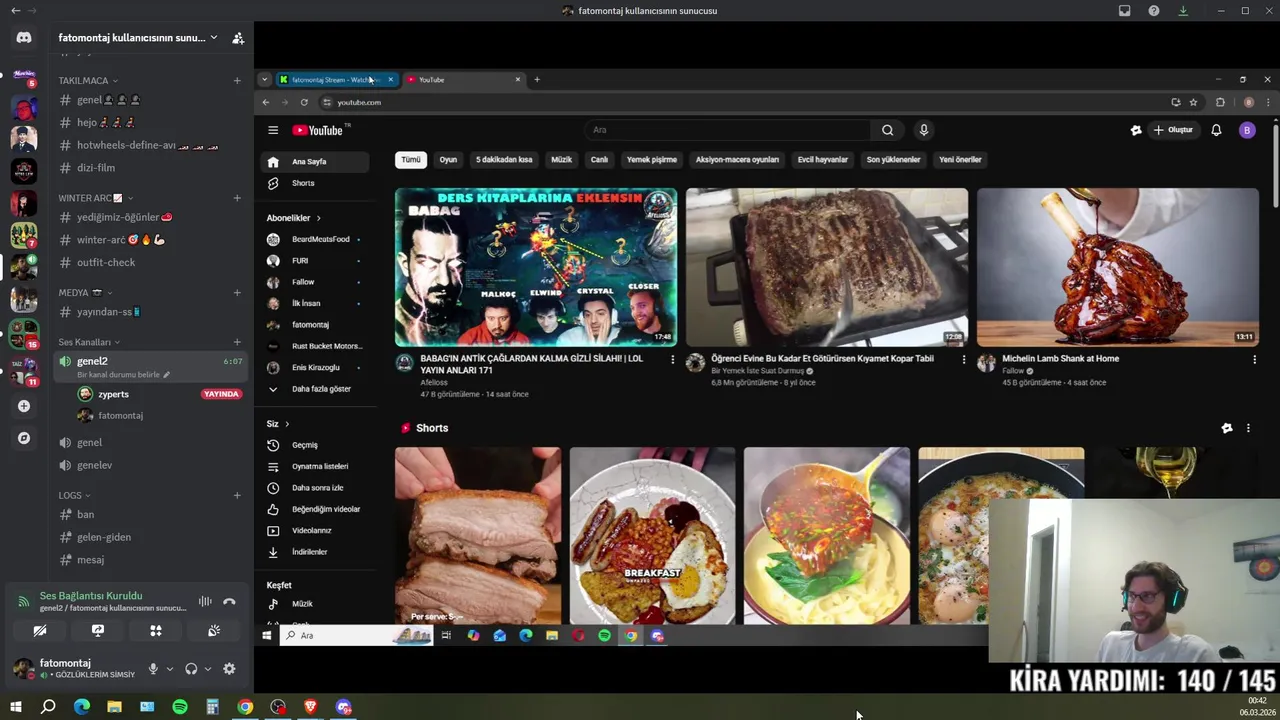The height and width of the screenshot is (720, 1280).
Task: Open Shorts in YouTube sidebar
Action: point(313,183)
